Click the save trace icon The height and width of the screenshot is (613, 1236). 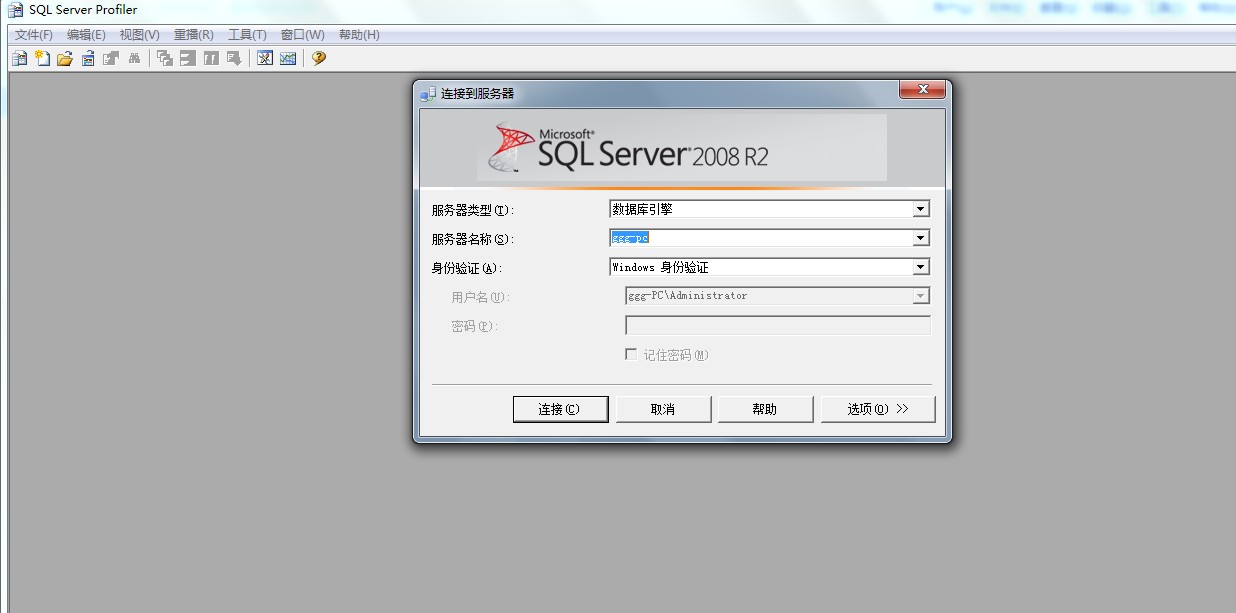point(86,57)
